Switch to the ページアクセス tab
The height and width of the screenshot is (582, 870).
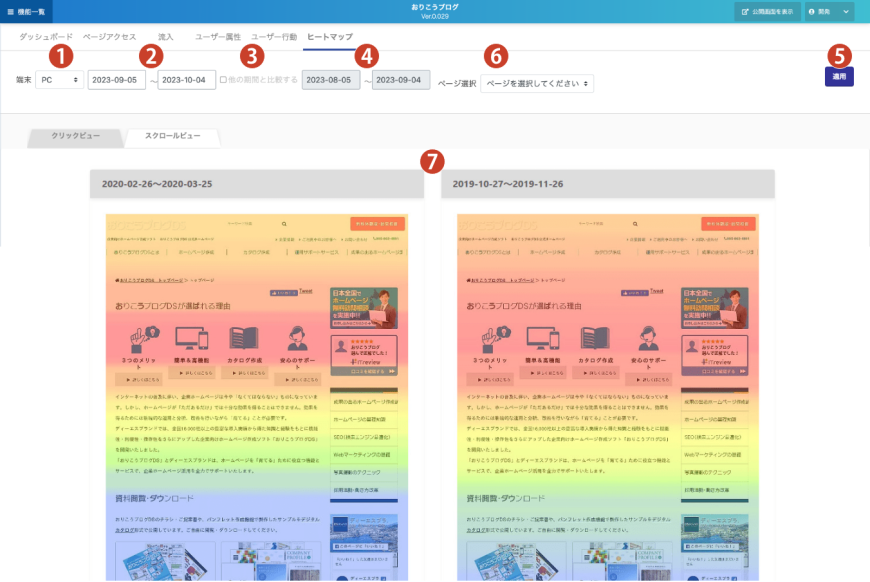[x=109, y=36]
